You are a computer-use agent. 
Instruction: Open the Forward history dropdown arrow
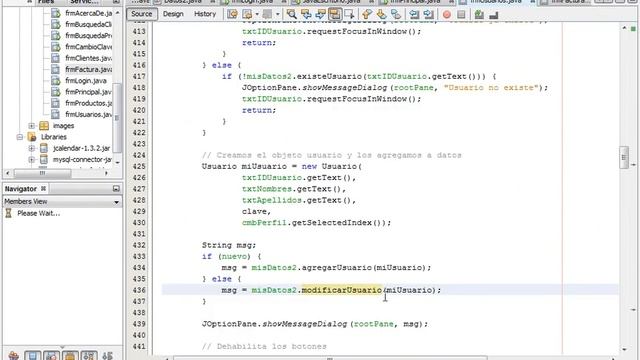278,15
